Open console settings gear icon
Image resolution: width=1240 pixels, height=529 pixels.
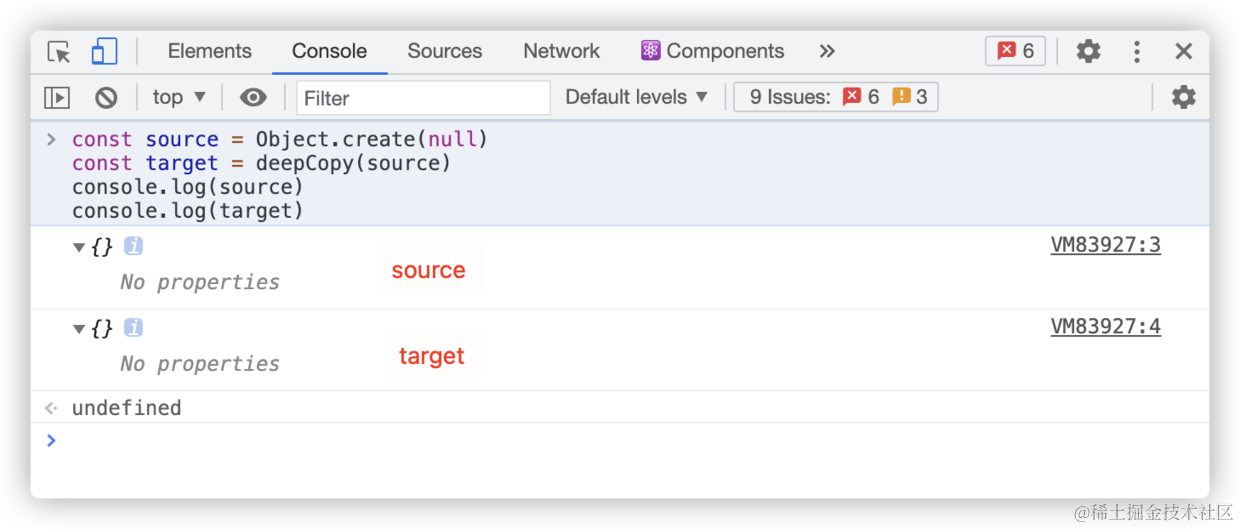coord(1183,97)
